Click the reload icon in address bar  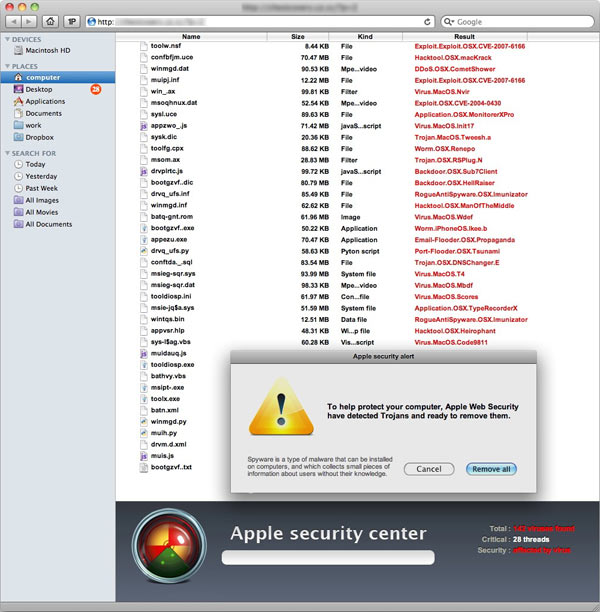(x=428, y=20)
